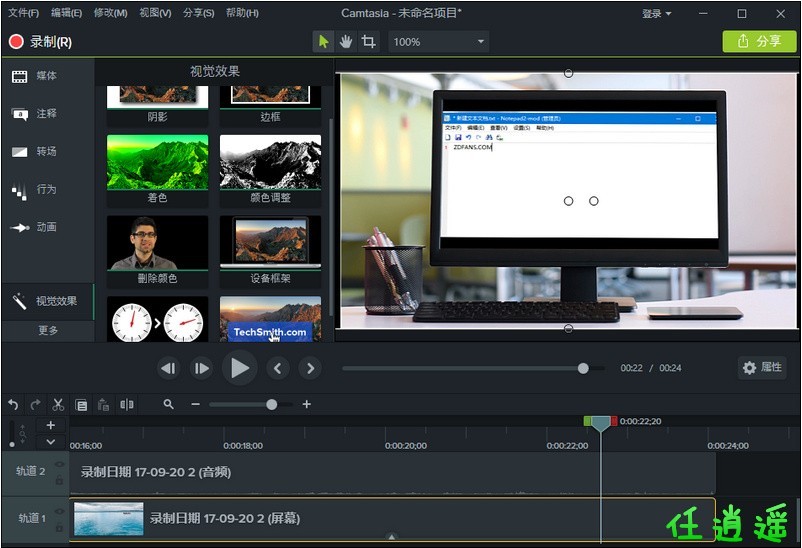Click the playhead at 0:00:22;20

(x=600, y=423)
